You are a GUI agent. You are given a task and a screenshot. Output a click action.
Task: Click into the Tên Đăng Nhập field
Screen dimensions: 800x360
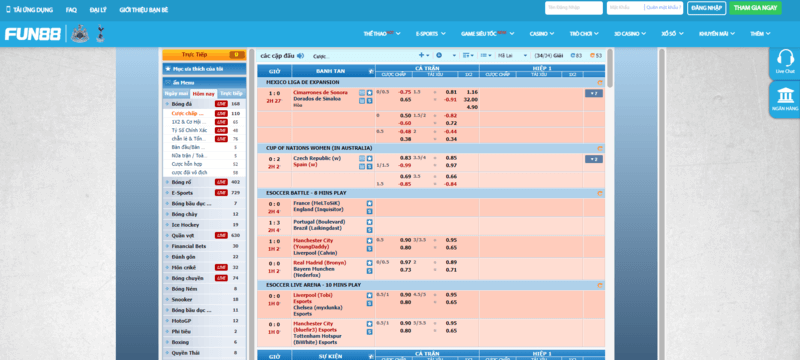[573, 8]
